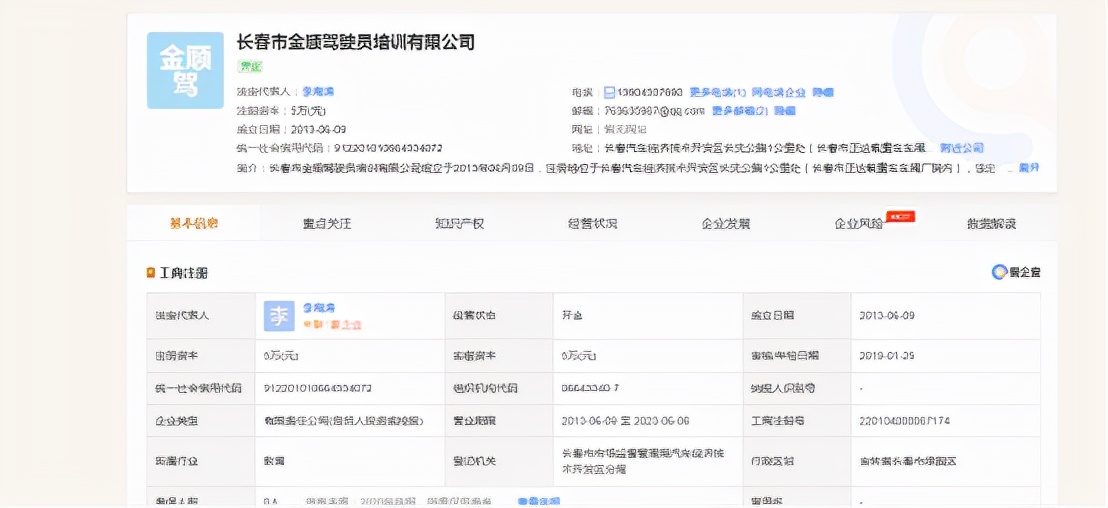Click the header establishment date 2013-06-09

(318, 129)
